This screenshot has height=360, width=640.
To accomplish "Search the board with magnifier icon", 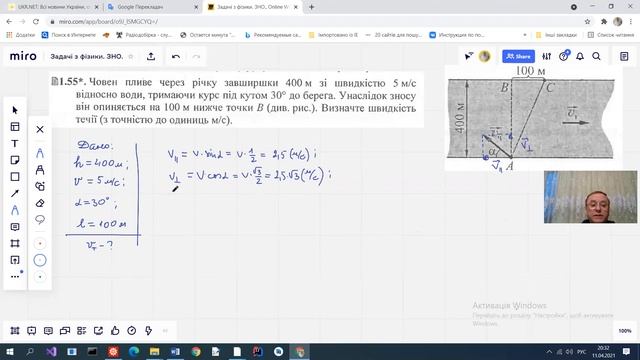I will pos(596,56).
